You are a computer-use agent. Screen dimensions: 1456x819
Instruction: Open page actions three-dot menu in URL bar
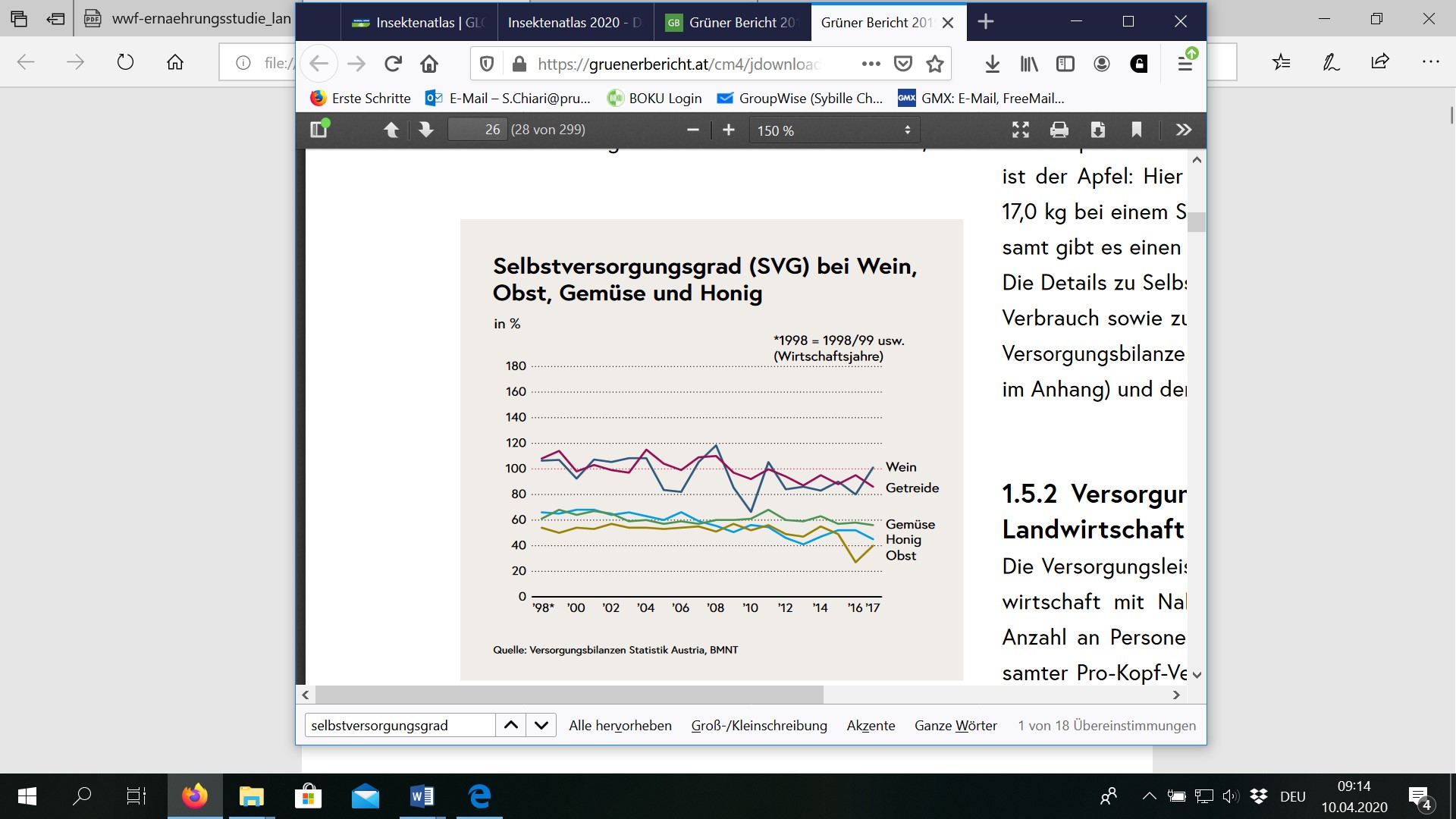click(871, 64)
